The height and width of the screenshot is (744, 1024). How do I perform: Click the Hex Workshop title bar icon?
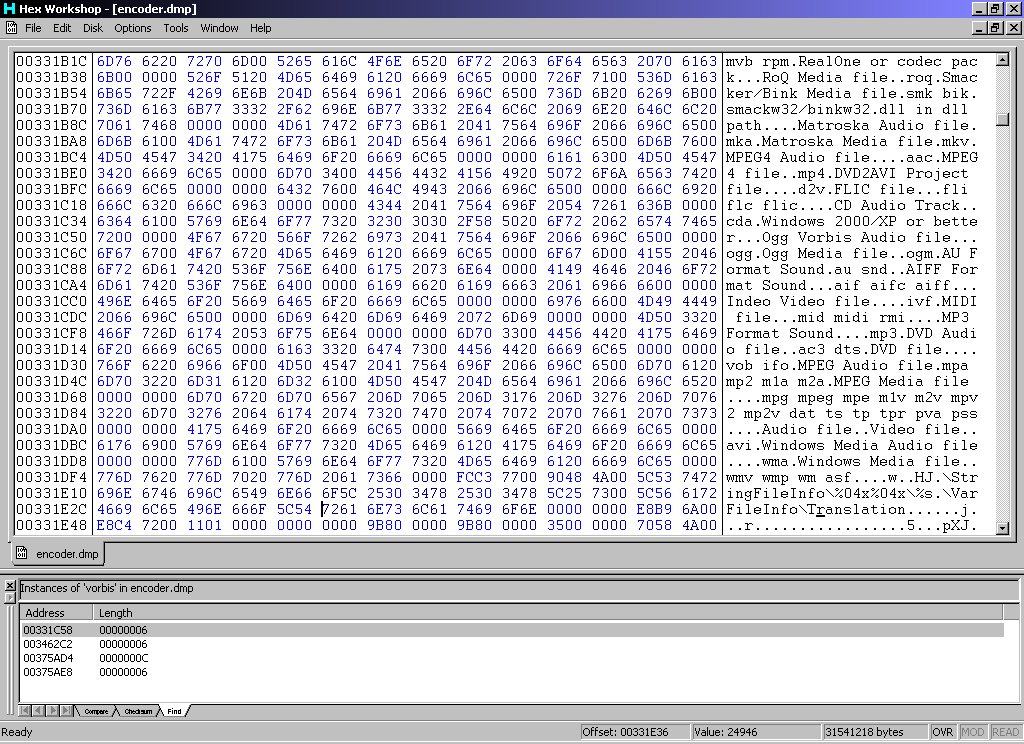point(8,8)
